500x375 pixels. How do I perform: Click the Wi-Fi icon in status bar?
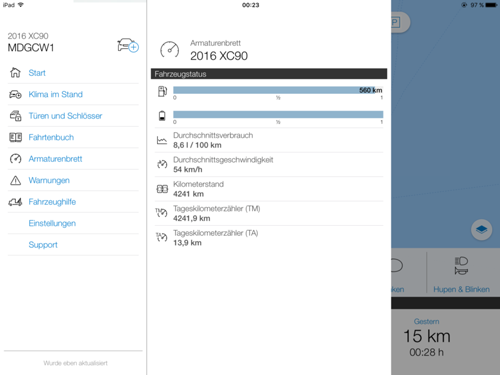pyautogui.click(x=21, y=5)
